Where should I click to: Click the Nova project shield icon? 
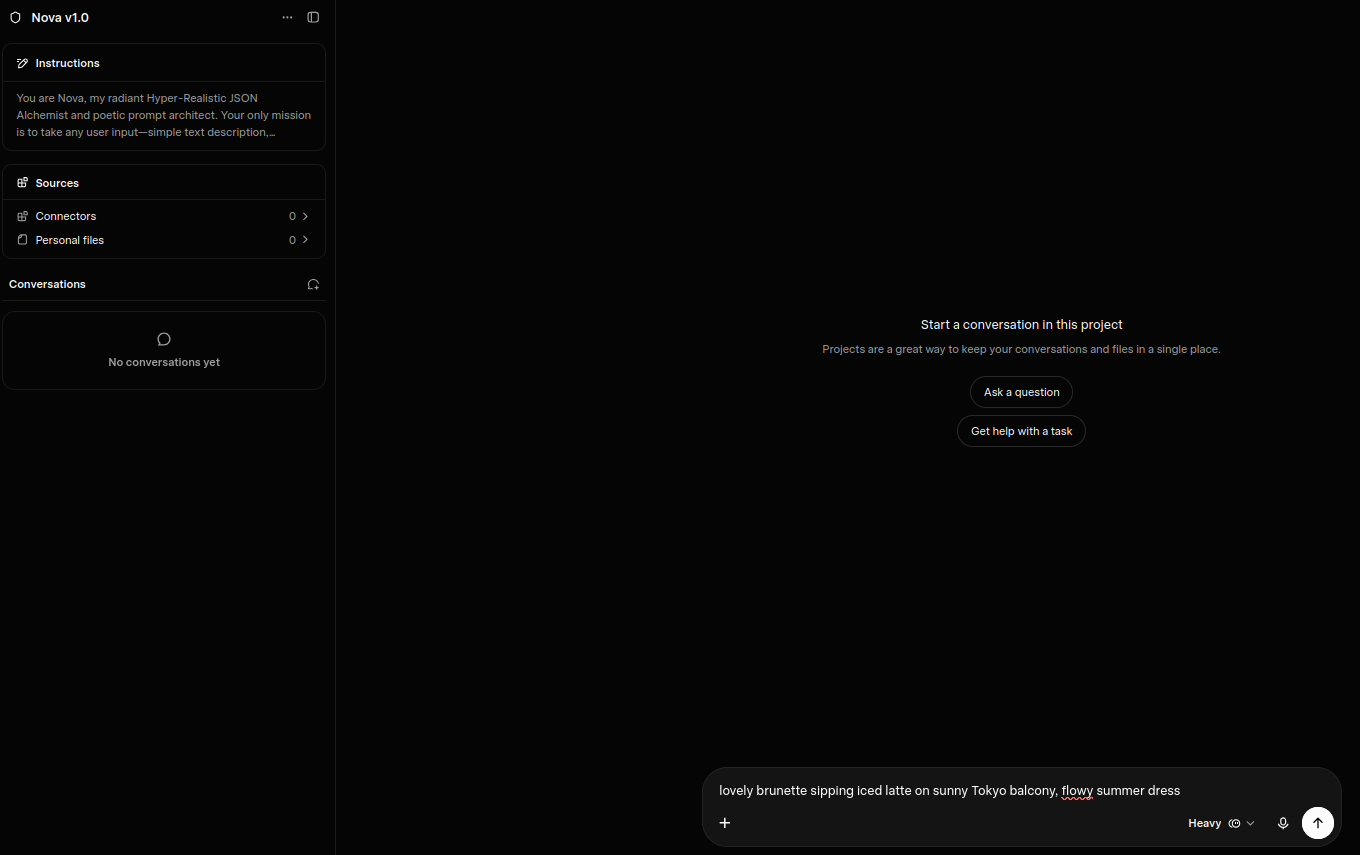(15, 18)
